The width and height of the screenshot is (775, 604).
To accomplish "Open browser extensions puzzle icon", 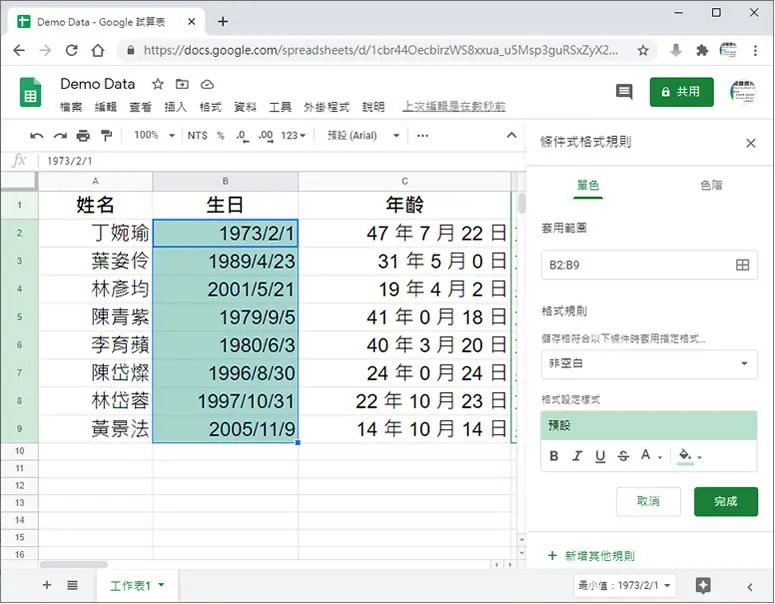I will [x=702, y=50].
